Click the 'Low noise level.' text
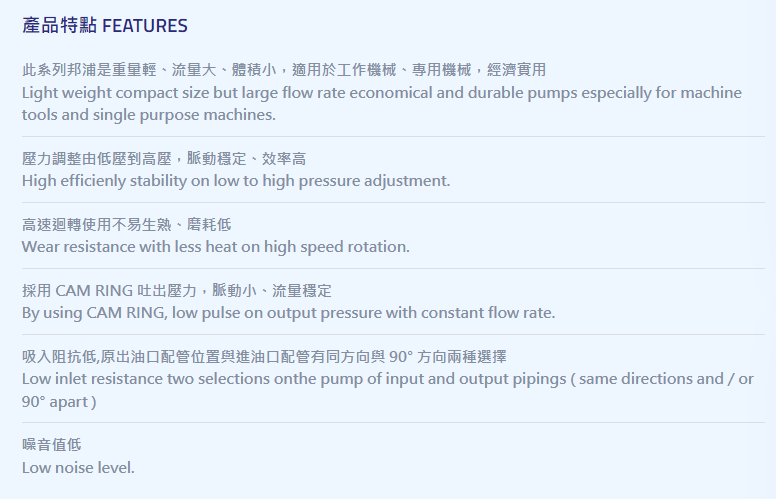This screenshot has height=499, width=776. 78,468
